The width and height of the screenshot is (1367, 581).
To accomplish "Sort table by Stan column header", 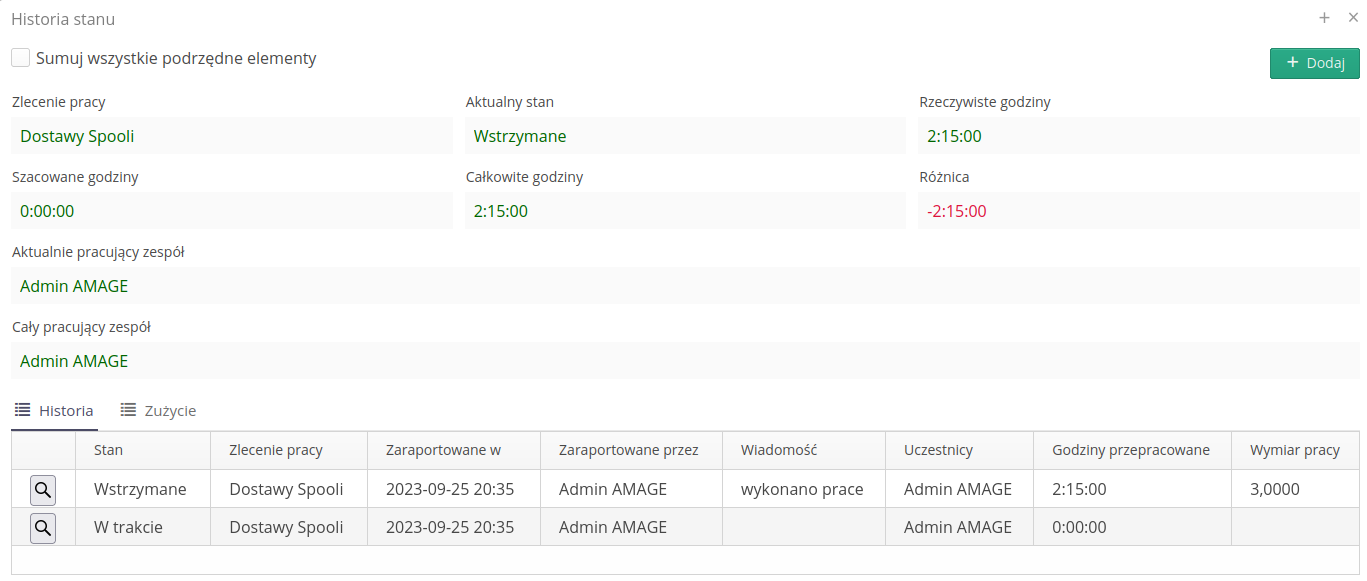I will (108, 450).
